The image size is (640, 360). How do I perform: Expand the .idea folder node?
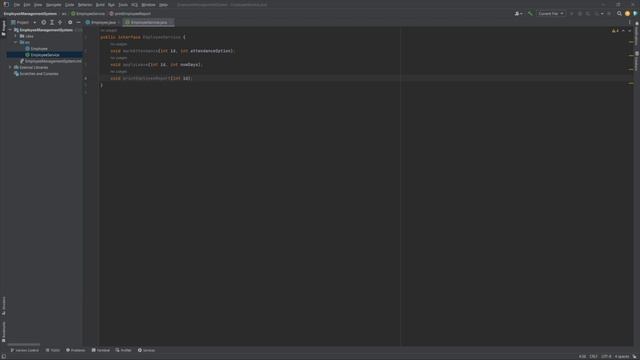point(16,36)
